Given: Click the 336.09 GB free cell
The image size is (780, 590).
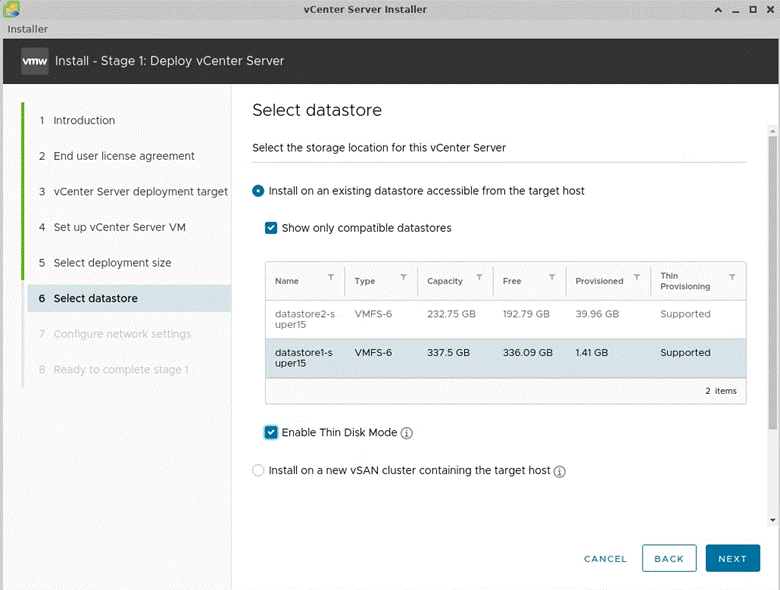Looking at the screenshot, I should [x=527, y=353].
